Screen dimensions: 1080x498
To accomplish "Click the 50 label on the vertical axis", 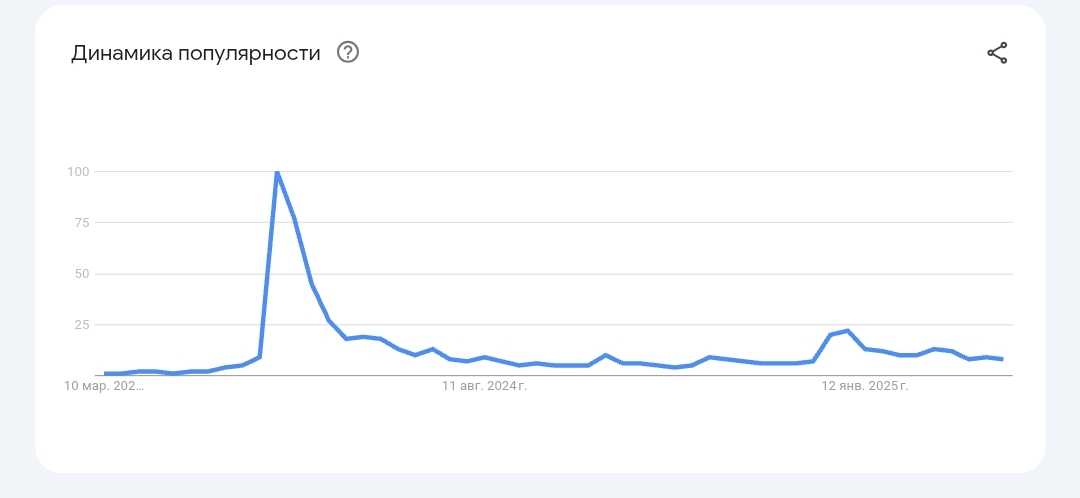I will [x=82, y=273].
